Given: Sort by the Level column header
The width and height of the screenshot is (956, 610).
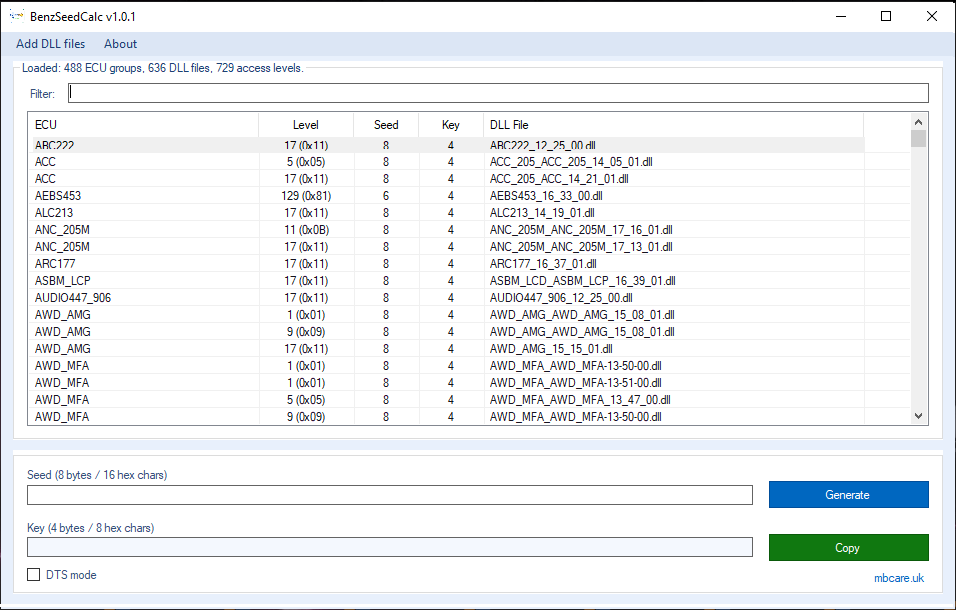Looking at the screenshot, I should [306, 125].
